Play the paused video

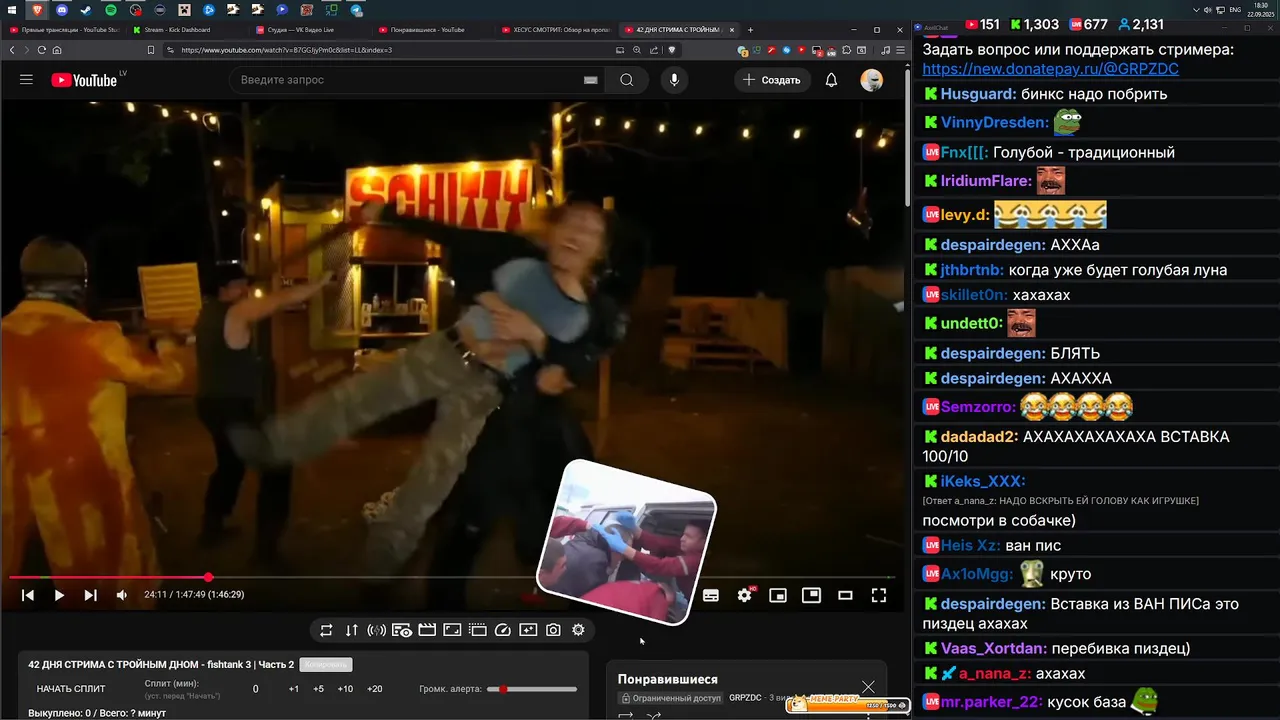click(x=59, y=595)
